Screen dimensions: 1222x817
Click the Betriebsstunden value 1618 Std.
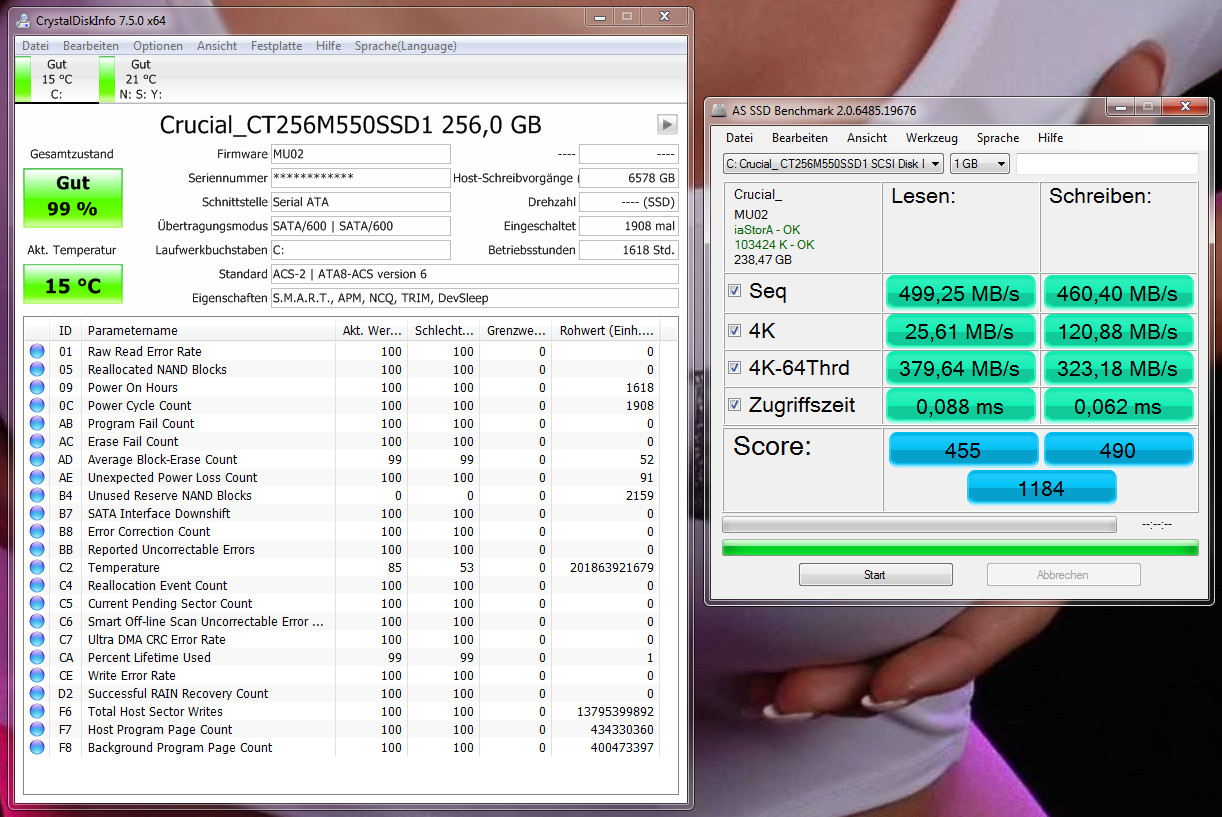[x=628, y=250]
